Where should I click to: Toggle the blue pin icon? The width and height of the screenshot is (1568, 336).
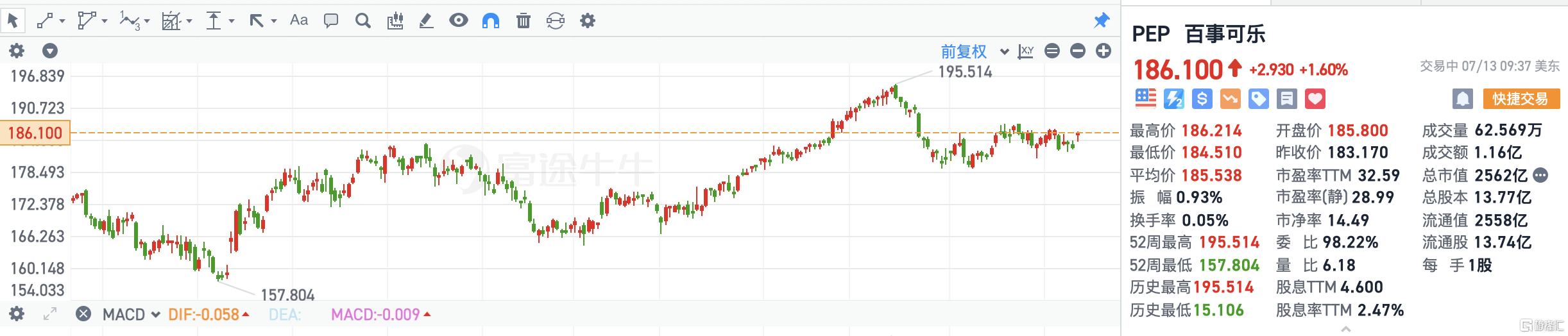(x=1102, y=21)
